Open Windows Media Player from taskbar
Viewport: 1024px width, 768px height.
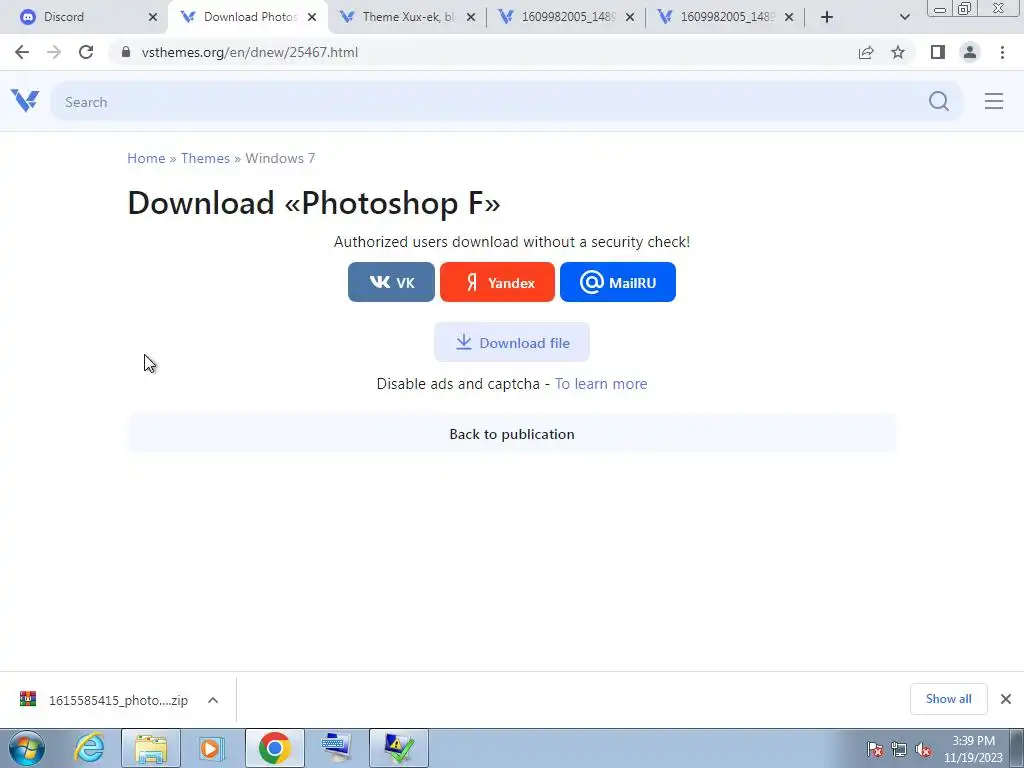tap(212, 748)
